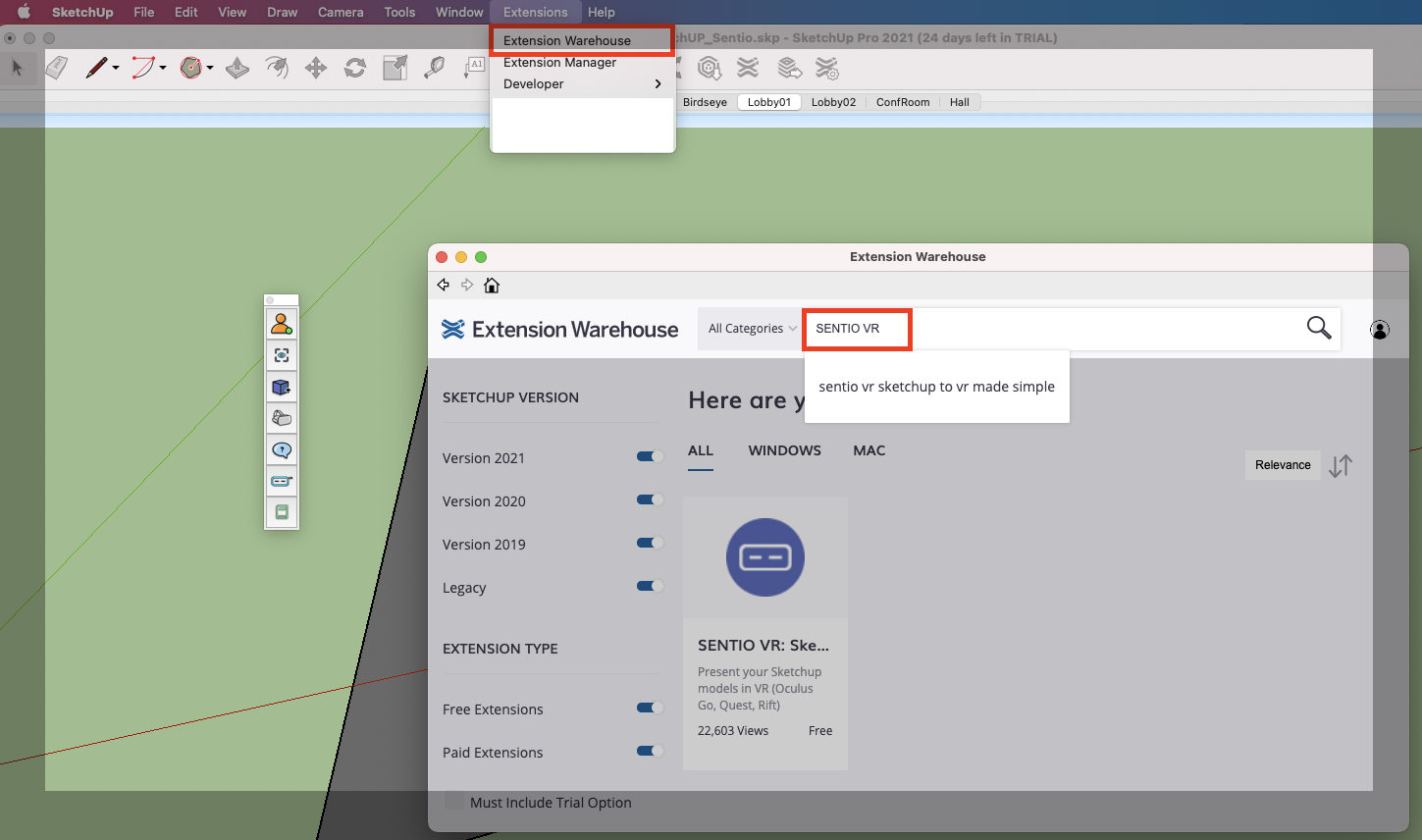The width and height of the screenshot is (1422, 840).
Task: Select the arrow Select tool
Action: [x=17, y=68]
